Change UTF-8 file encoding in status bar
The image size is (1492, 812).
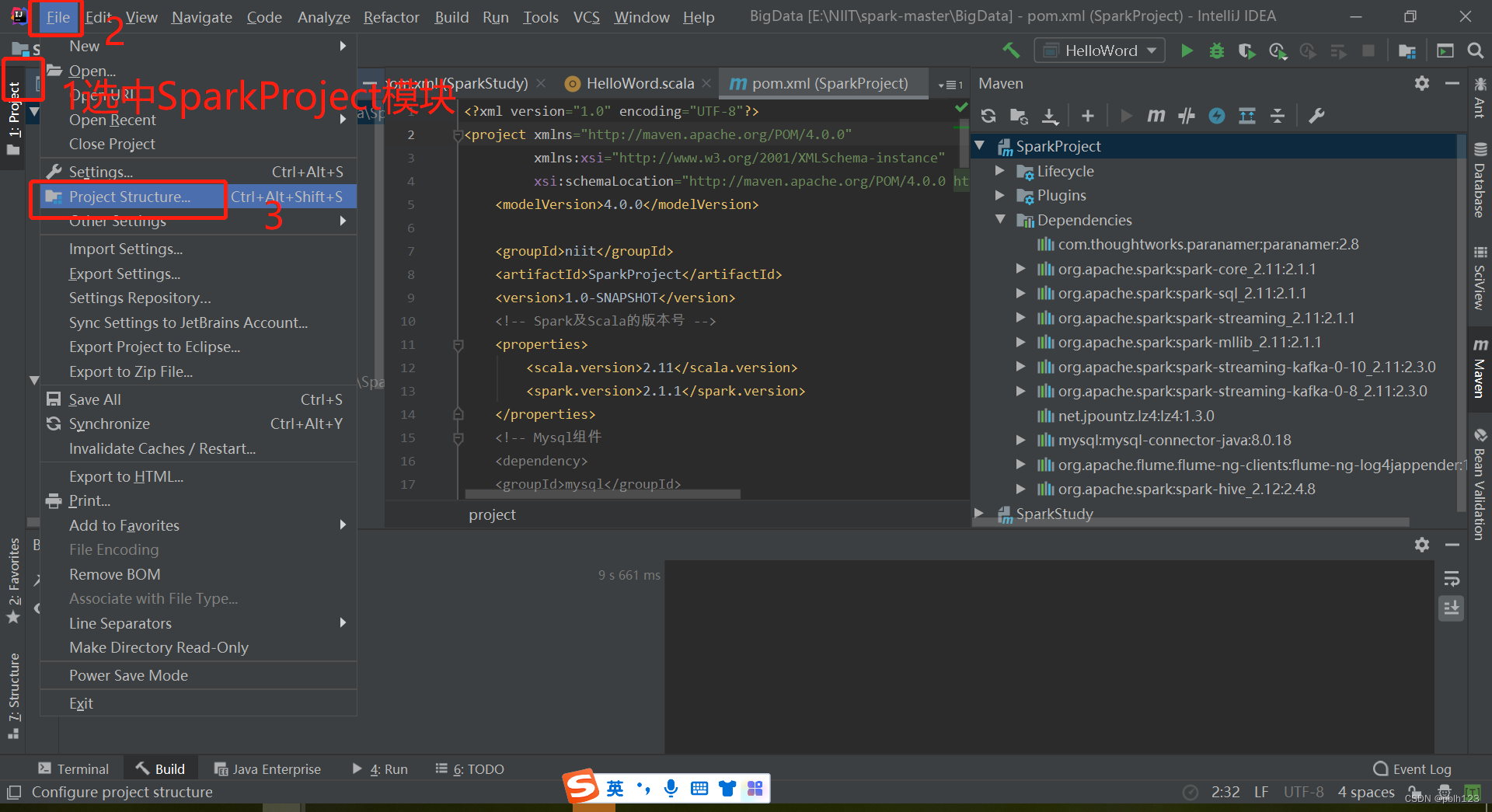coord(1303,792)
